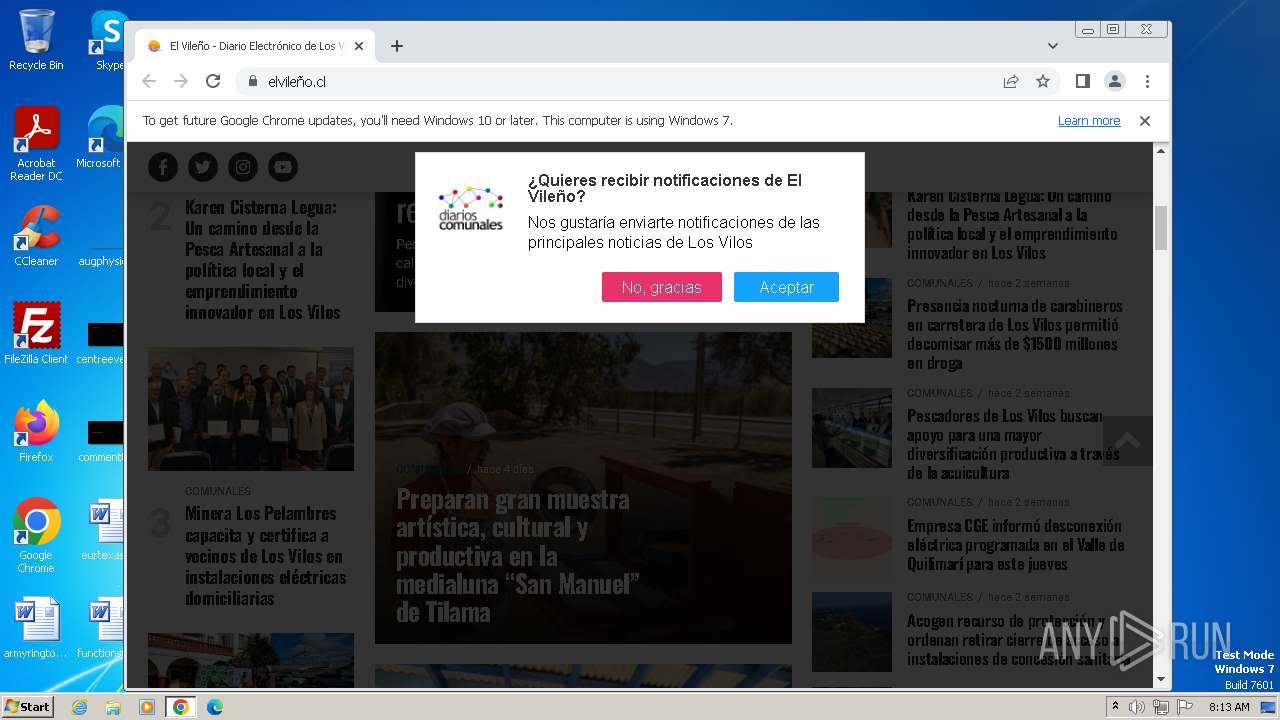Screen dimensions: 1280x720
Task: Open Pescadores de Los Vilos article
Action: 1013,444
